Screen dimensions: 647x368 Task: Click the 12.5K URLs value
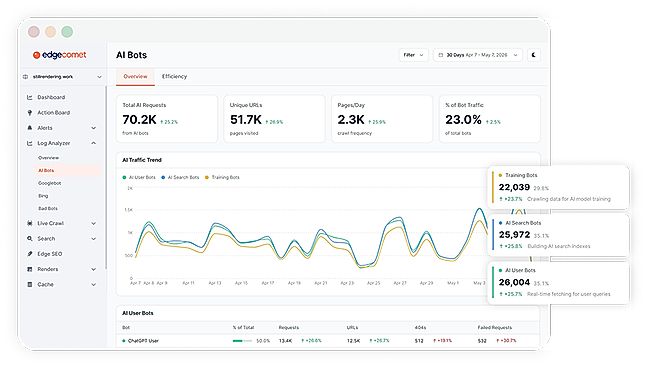pyautogui.click(x=353, y=341)
